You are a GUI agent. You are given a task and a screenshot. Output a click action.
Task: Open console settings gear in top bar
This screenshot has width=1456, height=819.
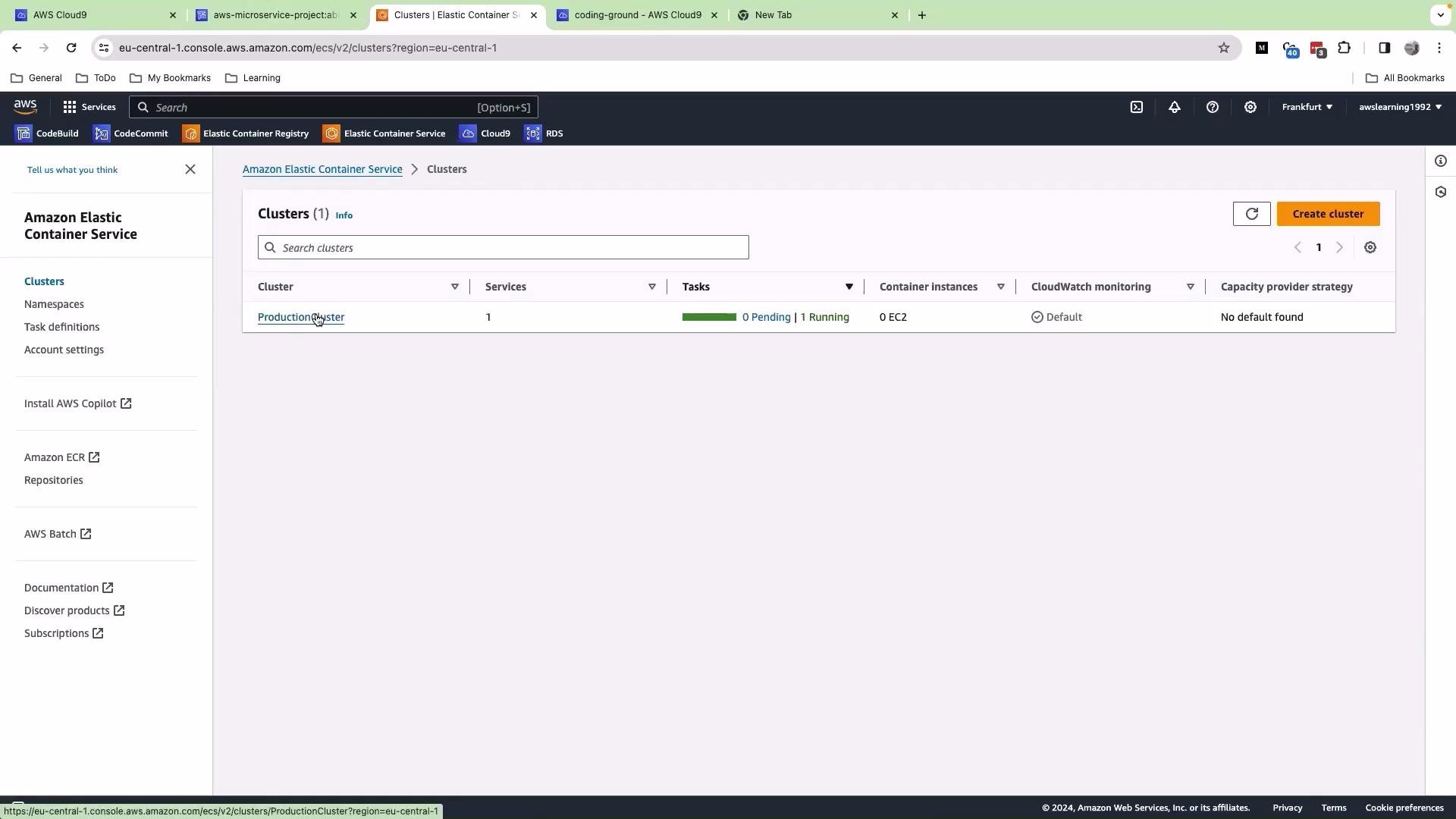(1250, 107)
